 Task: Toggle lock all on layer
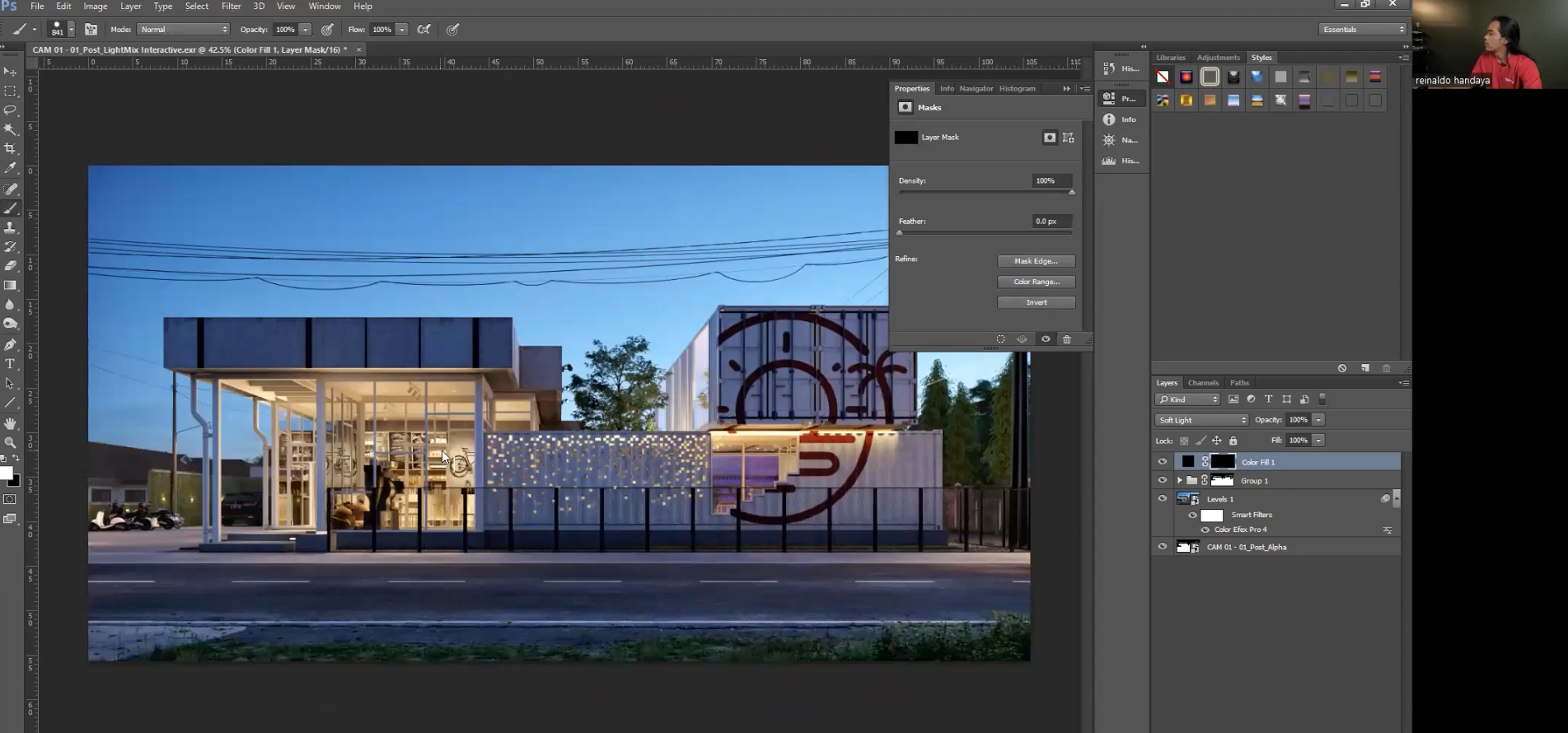tap(1233, 441)
